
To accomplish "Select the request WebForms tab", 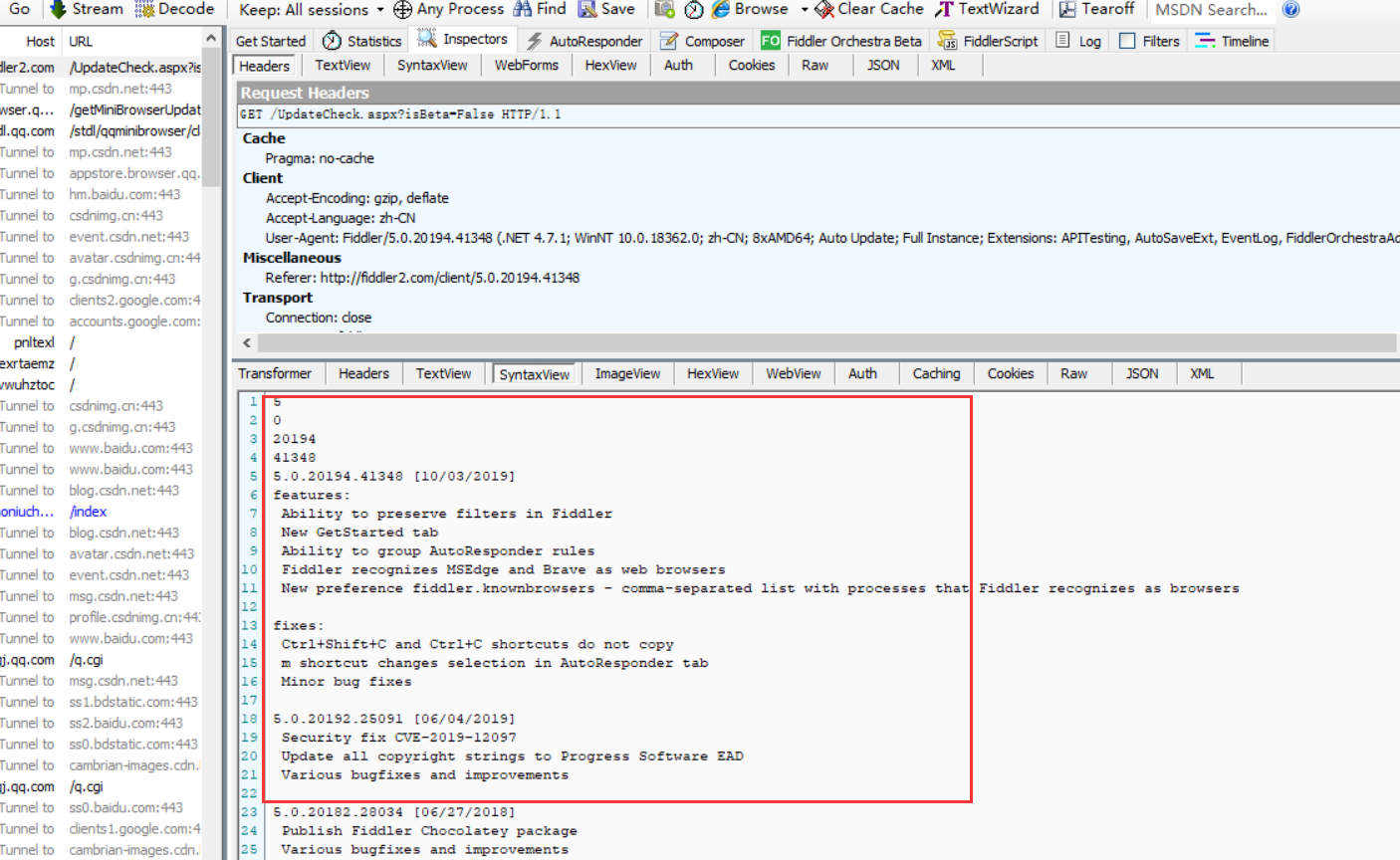I will point(526,65).
